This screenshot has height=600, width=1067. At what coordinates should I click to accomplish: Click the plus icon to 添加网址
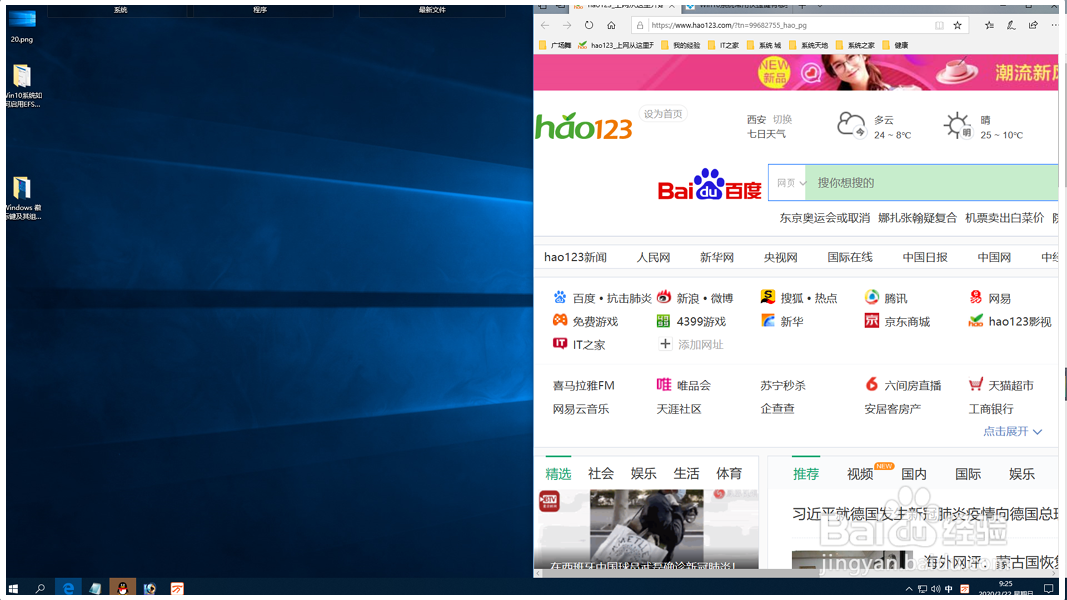tap(665, 344)
